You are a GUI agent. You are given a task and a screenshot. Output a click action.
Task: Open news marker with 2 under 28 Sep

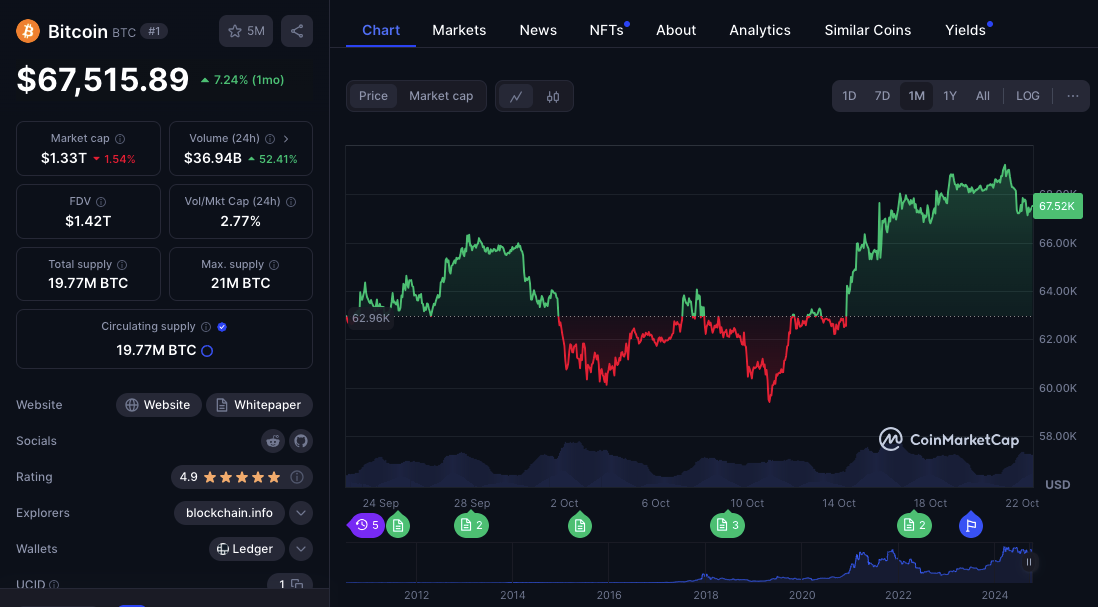coord(471,525)
